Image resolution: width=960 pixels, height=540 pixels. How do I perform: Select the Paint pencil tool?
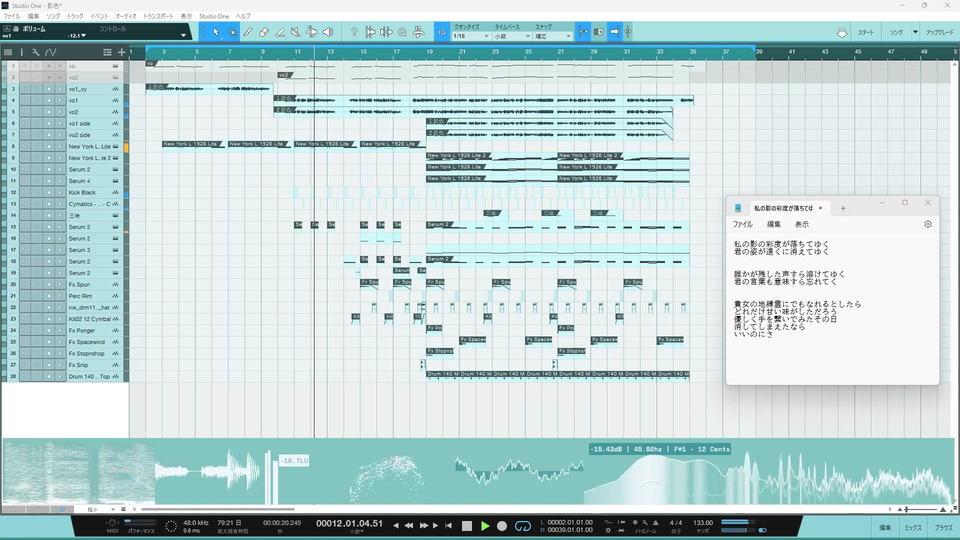(248, 32)
